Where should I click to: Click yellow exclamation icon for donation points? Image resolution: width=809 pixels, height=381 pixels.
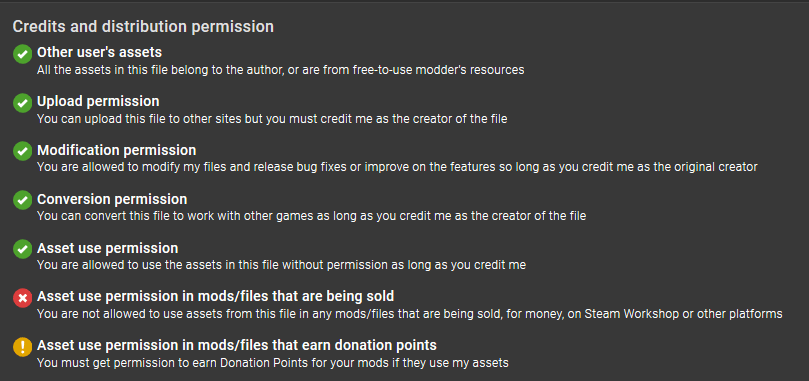pyautogui.click(x=22, y=347)
